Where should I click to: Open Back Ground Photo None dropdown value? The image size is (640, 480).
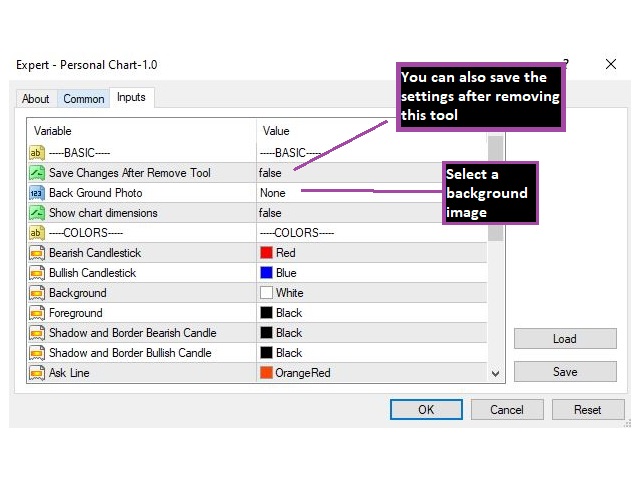point(273,193)
